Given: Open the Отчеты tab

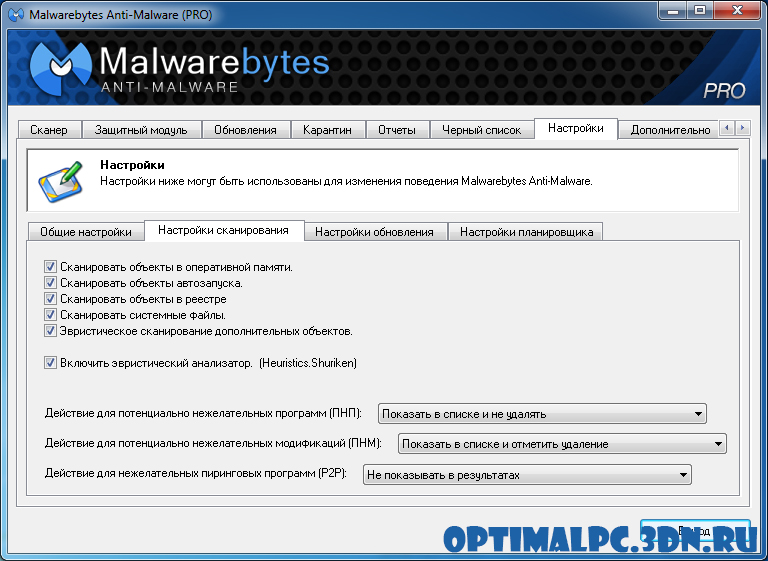Looking at the screenshot, I should 397,130.
